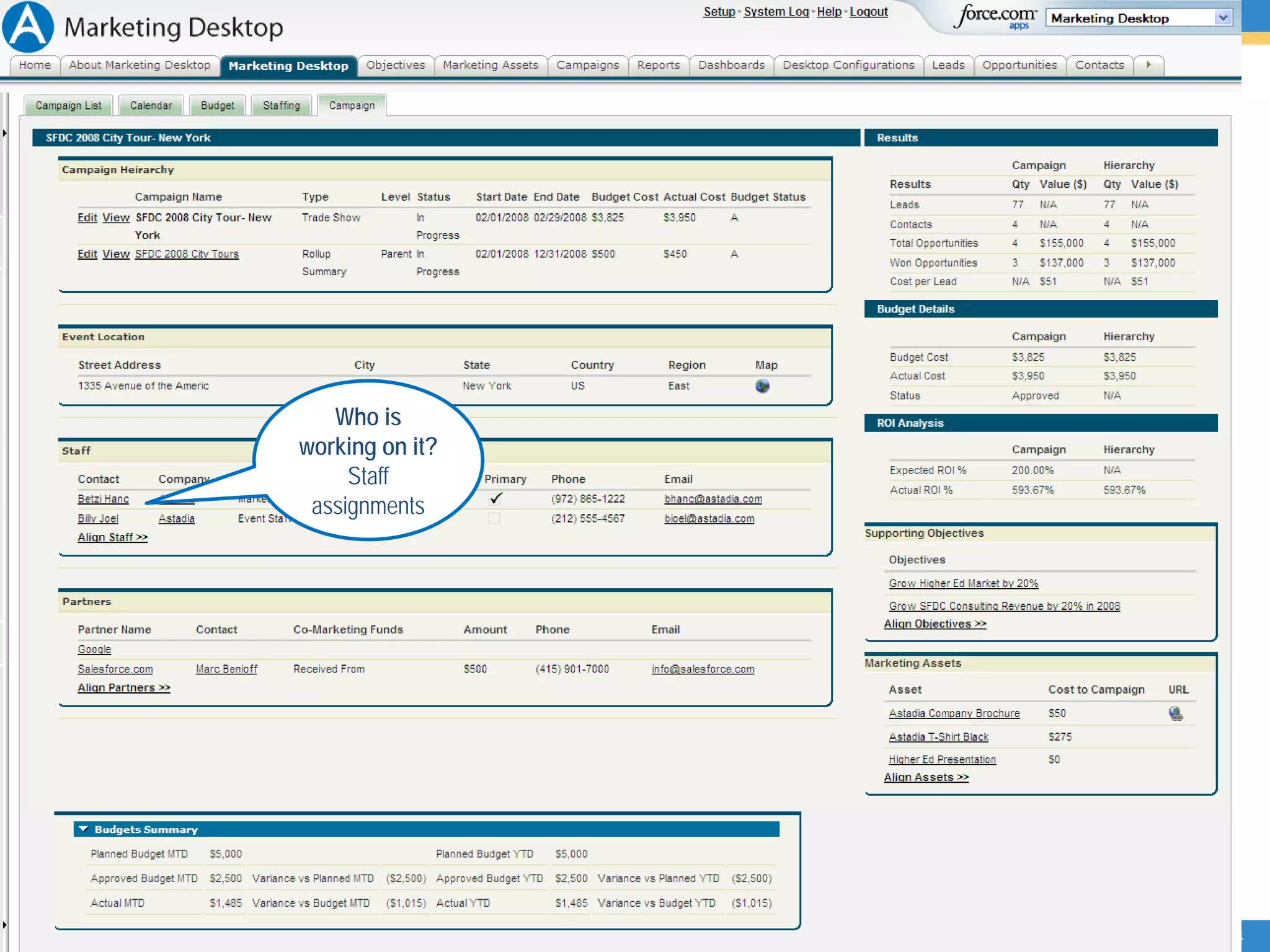Collapse the Budgets Summary section
1270x952 pixels.
pos(84,829)
